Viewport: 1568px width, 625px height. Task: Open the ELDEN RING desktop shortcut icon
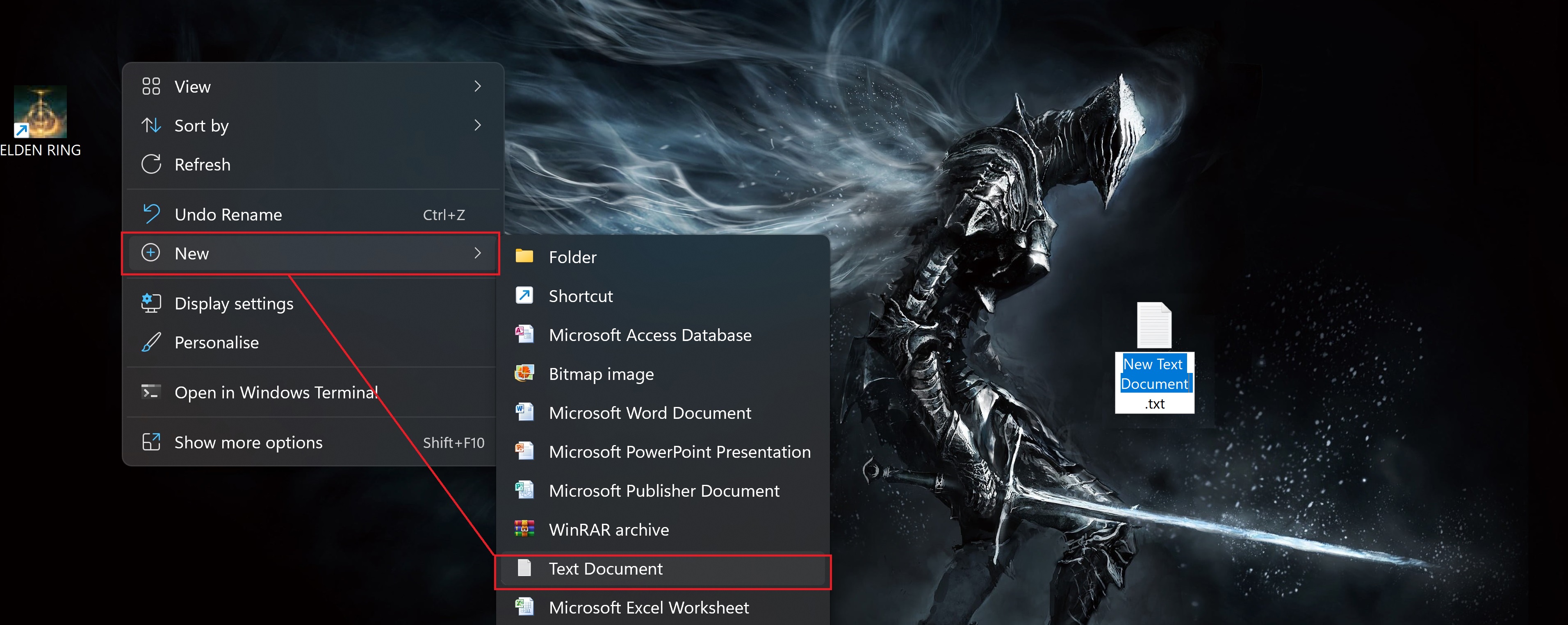pyautogui.click(x=40, y=112)
